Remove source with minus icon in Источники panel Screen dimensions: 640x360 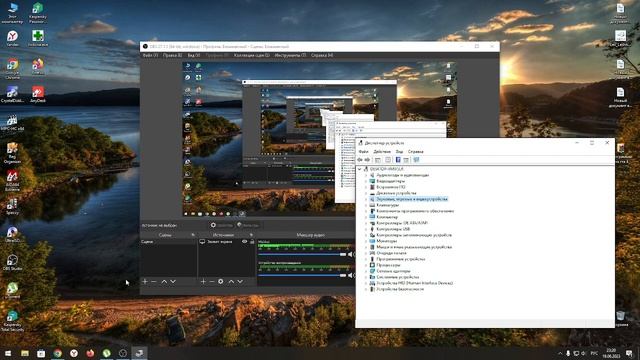pos(212,281)
